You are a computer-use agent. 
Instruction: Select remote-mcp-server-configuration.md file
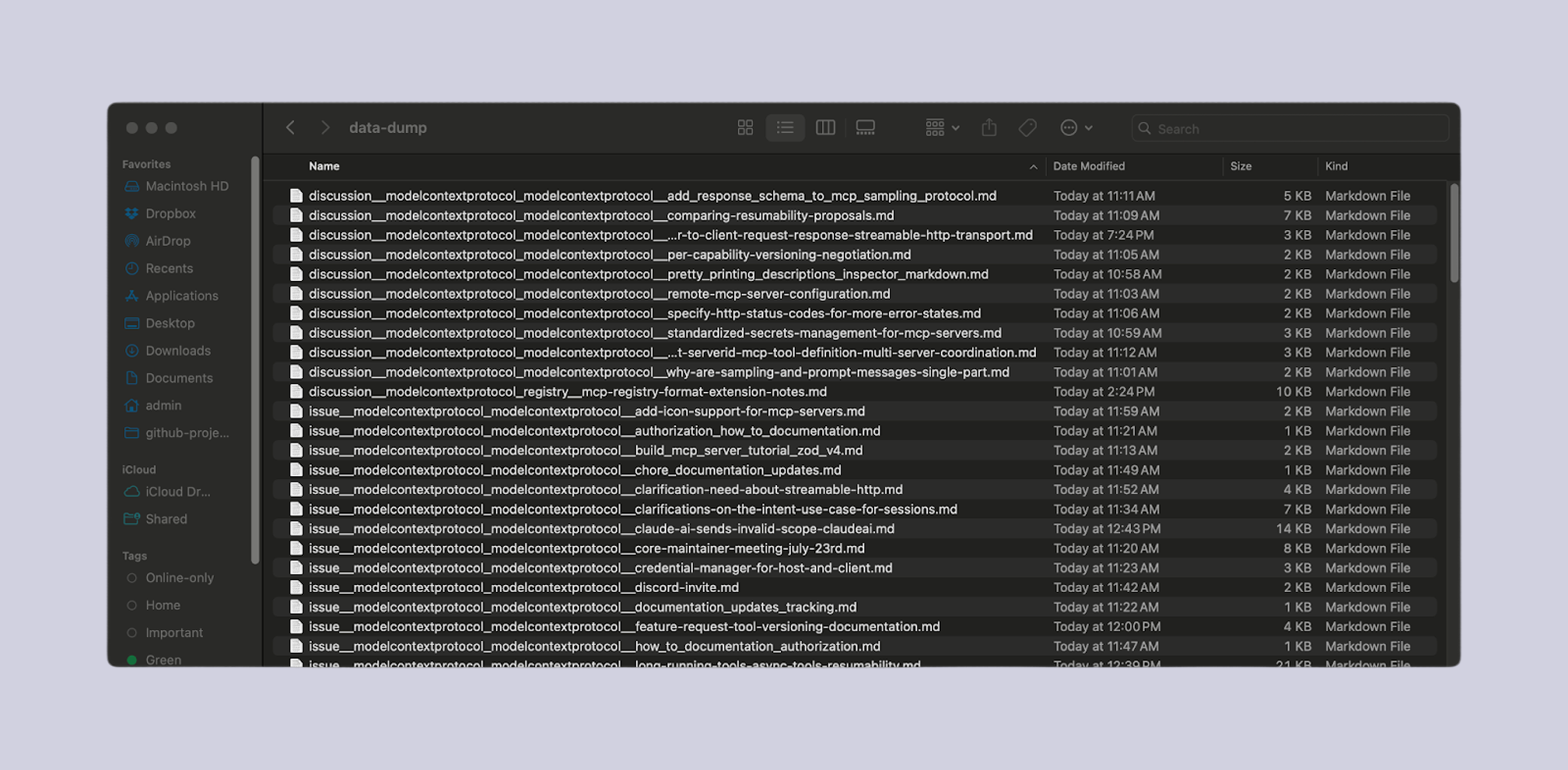tap(855, 293)
